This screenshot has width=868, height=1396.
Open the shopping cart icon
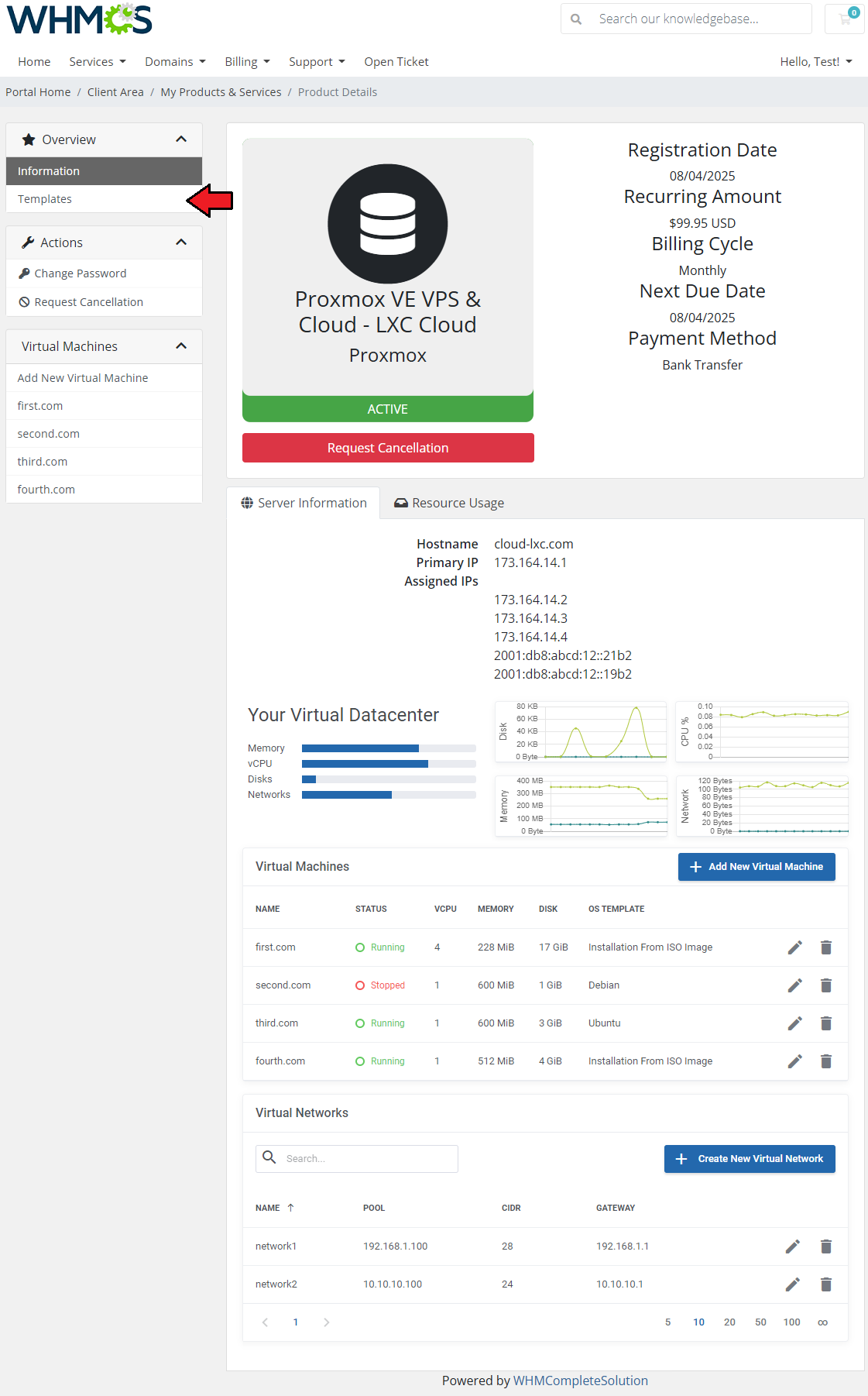(x=844, y=19)
